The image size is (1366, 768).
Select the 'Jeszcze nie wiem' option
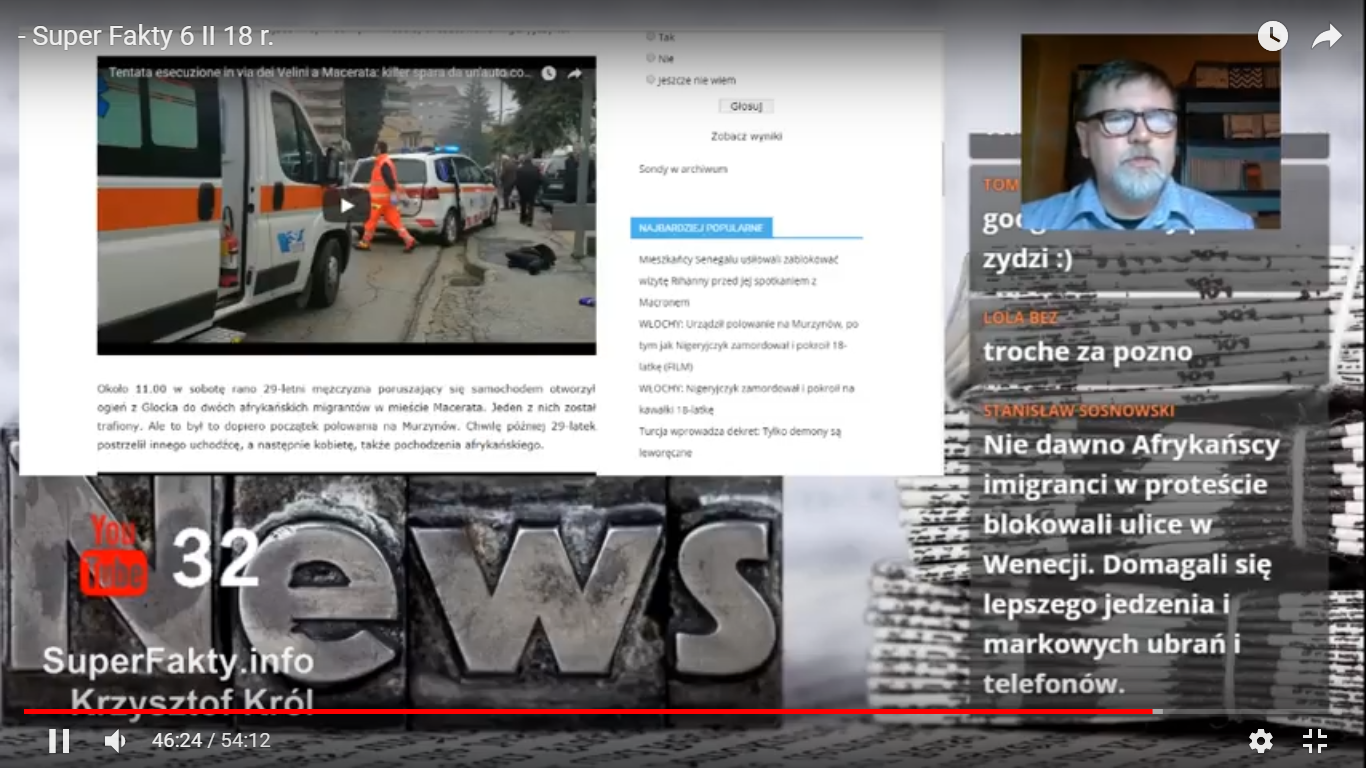[x=651, y=79]
